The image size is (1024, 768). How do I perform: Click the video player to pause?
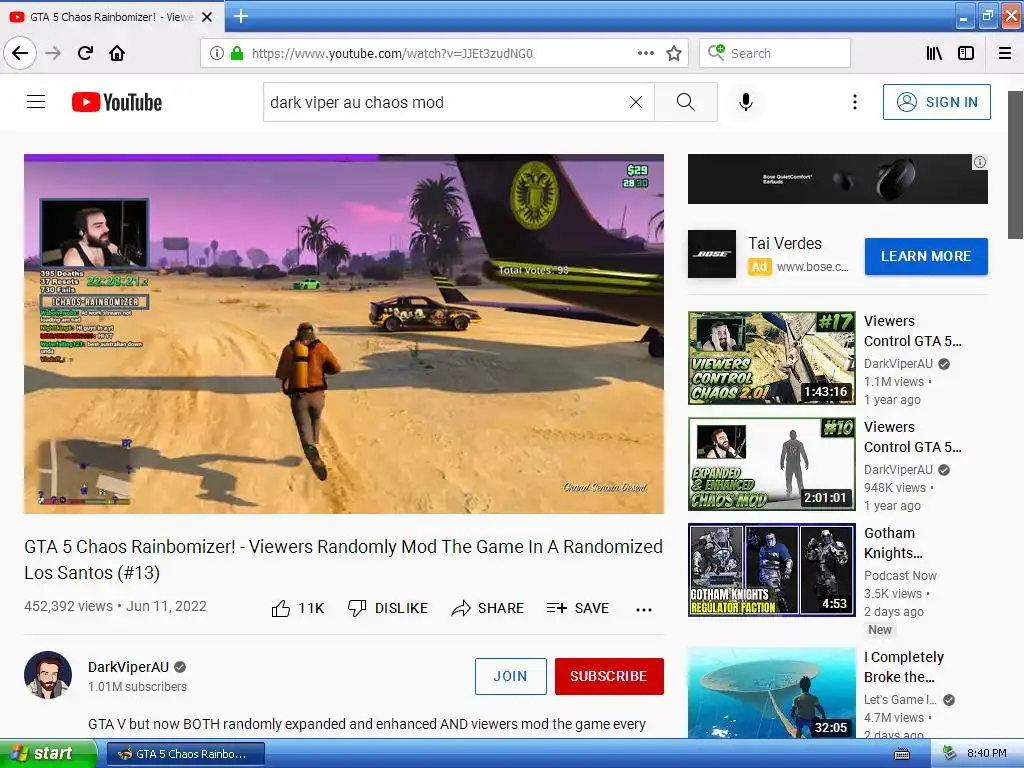(x=344, y=334)
